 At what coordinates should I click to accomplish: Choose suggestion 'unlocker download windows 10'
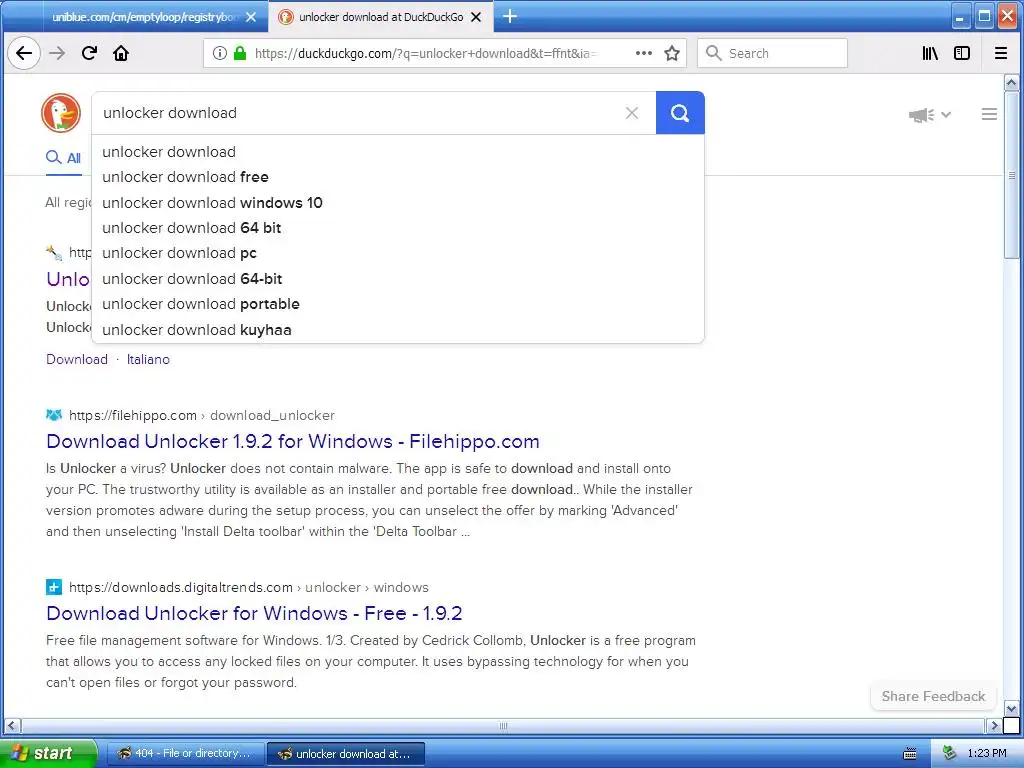[x=398, y=202]
